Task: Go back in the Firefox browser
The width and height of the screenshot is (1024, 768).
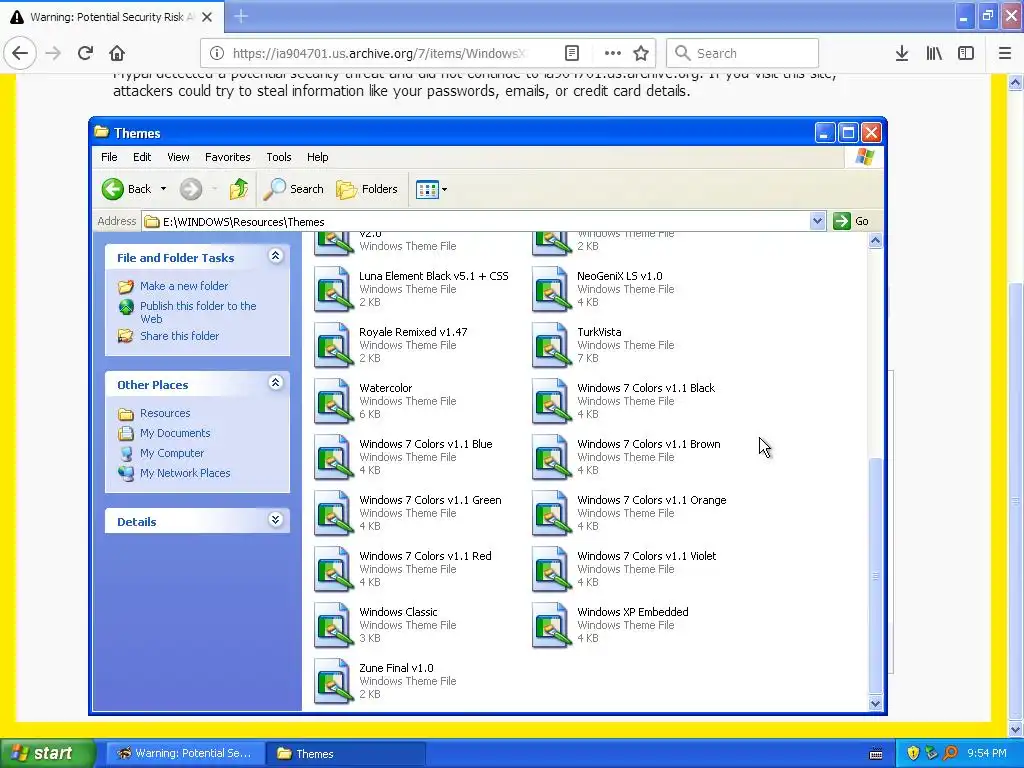Action: [x=20, y=53]
